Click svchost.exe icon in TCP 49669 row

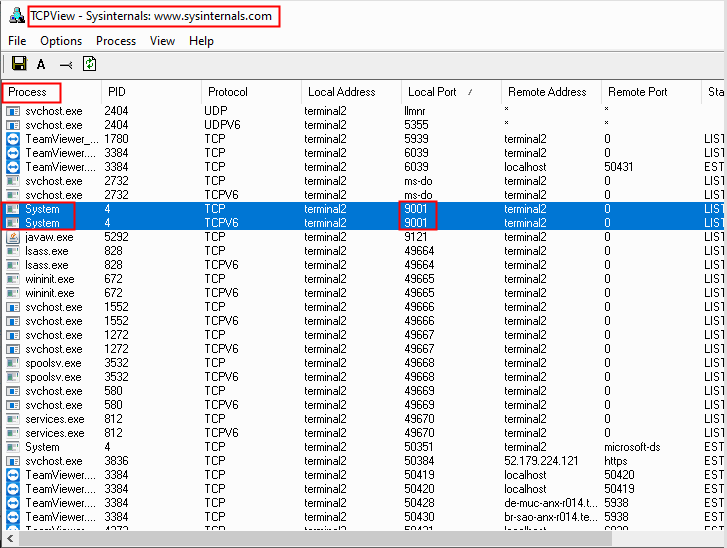coord(13,391)
